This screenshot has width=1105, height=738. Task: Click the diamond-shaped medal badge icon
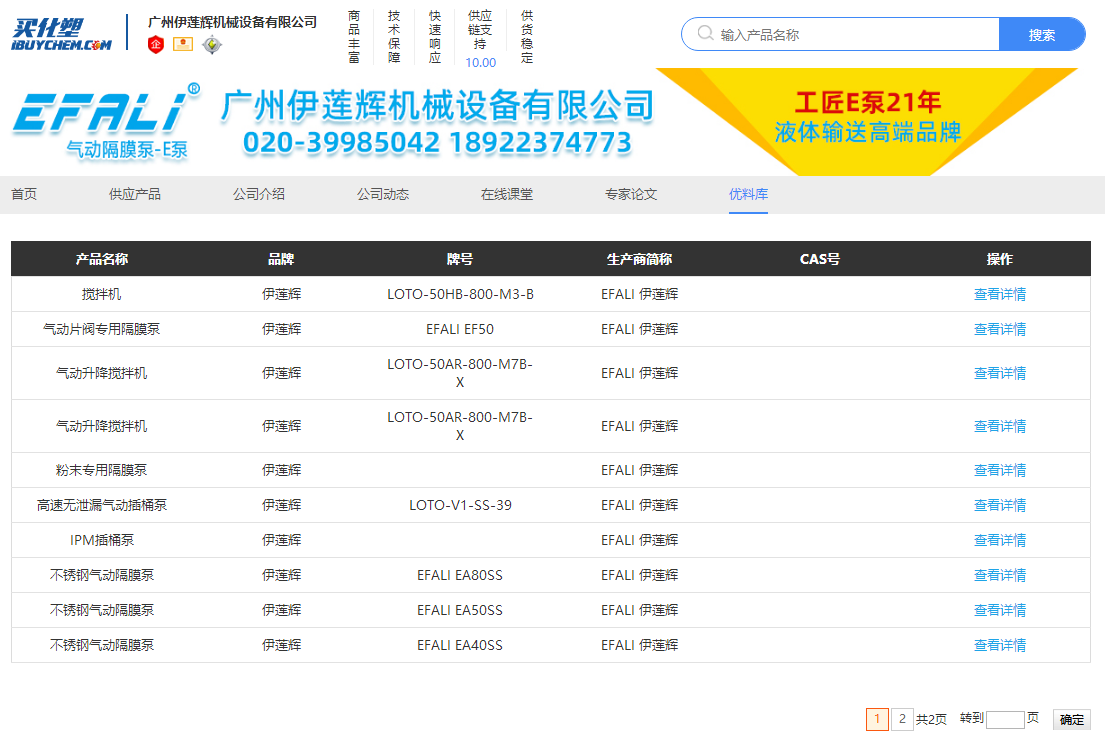coord(211,45)
